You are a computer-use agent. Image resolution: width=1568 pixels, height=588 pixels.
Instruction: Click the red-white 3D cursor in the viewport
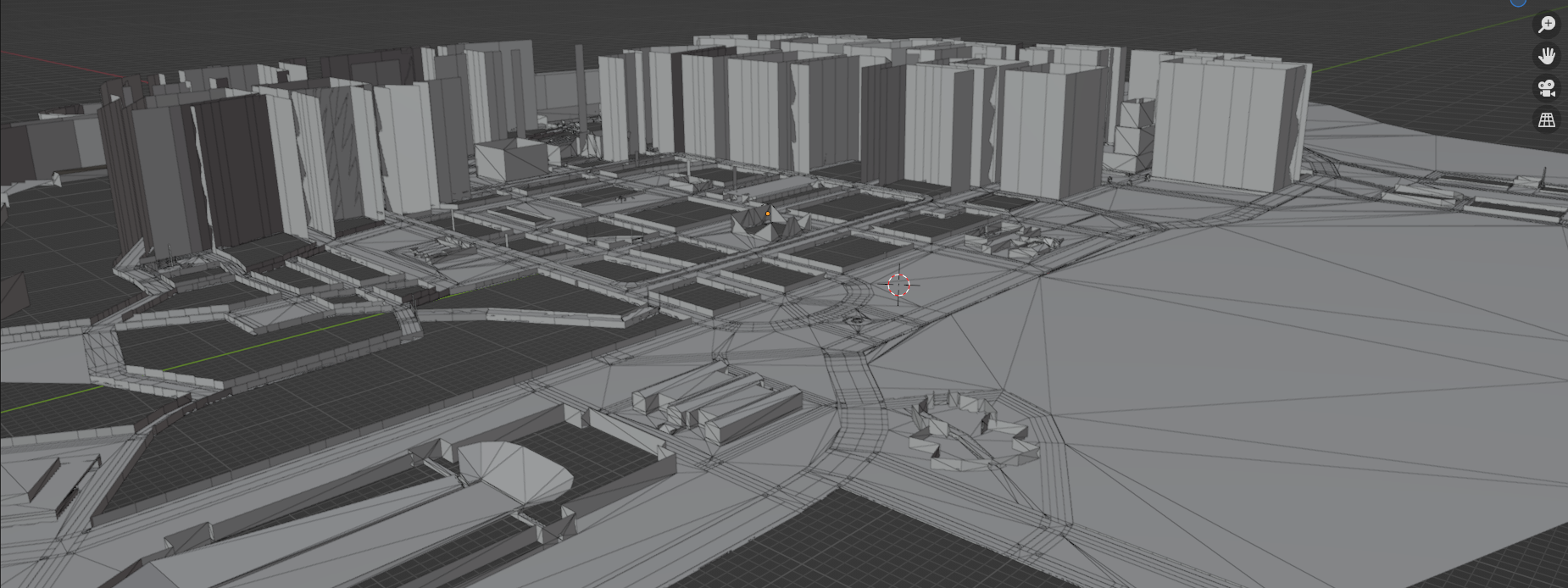pyautogui.click(x=898, y=285)
